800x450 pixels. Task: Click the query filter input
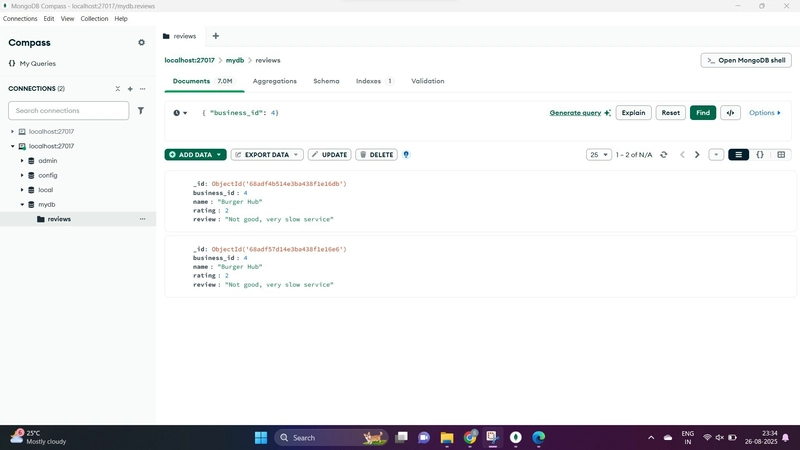coord(370,113)
